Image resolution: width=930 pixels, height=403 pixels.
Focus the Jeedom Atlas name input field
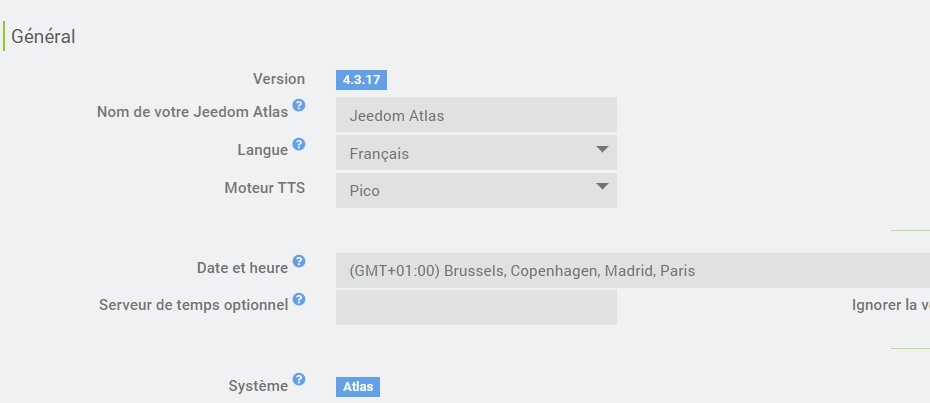[x=476, y=115]
